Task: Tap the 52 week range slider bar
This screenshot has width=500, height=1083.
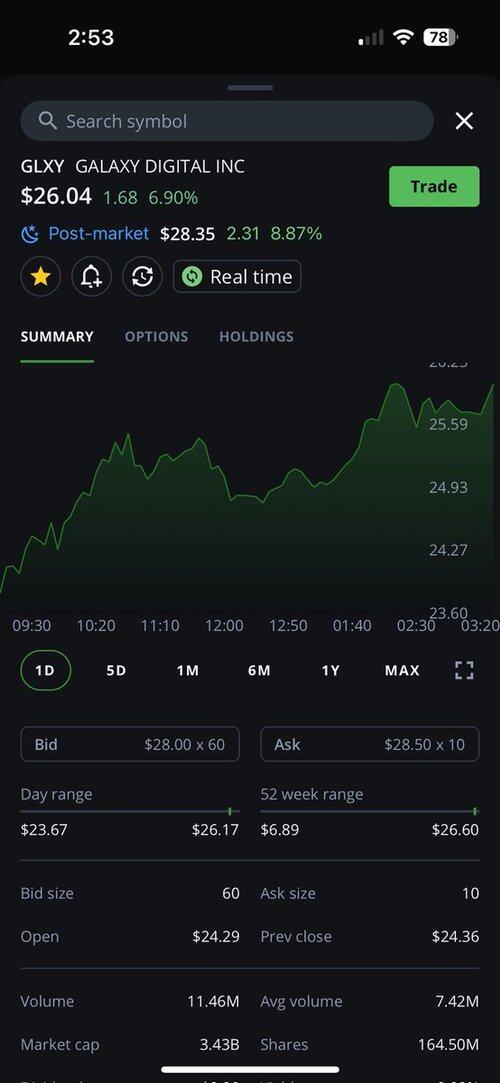Action: coord(369,811)
